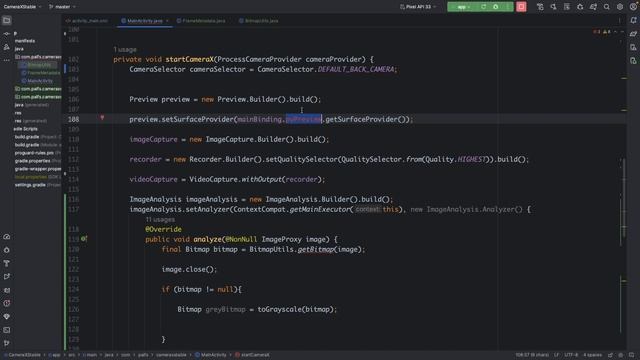
Task: Switch to the activity_main.xml tab
Action: [87, 20]
